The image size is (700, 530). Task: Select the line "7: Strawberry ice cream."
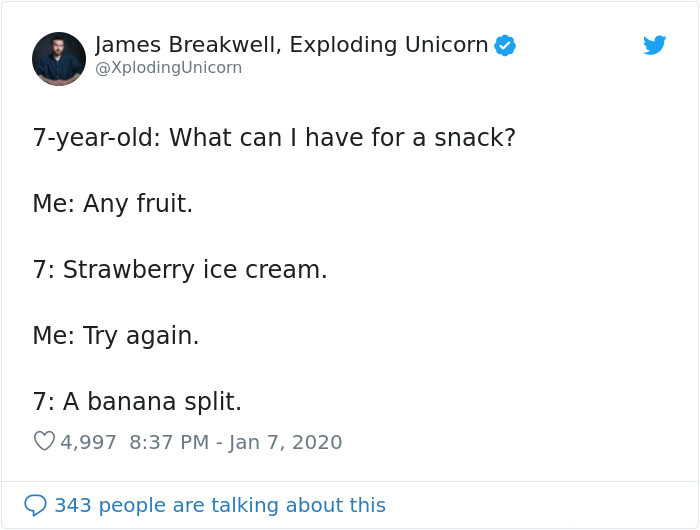(x=179, y=269)
